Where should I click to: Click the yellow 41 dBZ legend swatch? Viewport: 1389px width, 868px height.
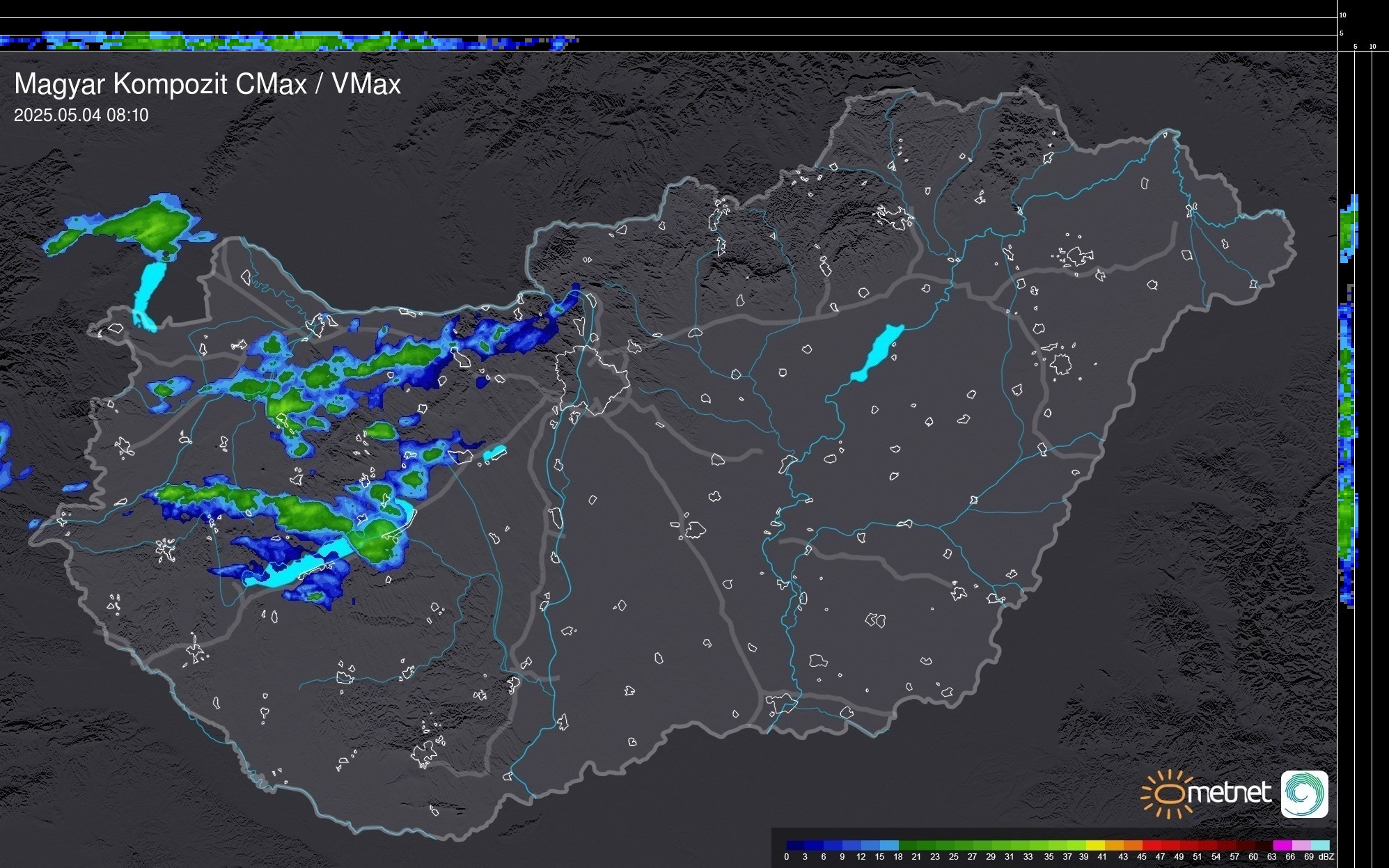(1096, 845)
